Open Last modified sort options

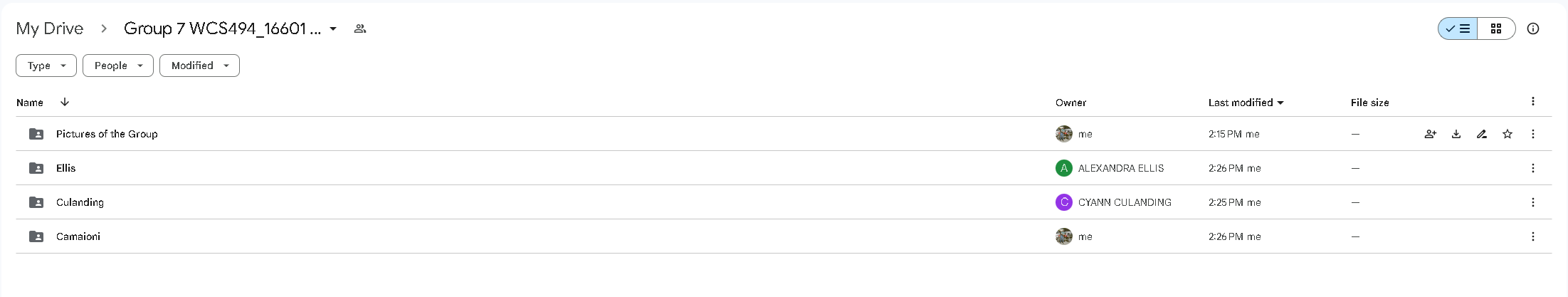(1246, 103)
